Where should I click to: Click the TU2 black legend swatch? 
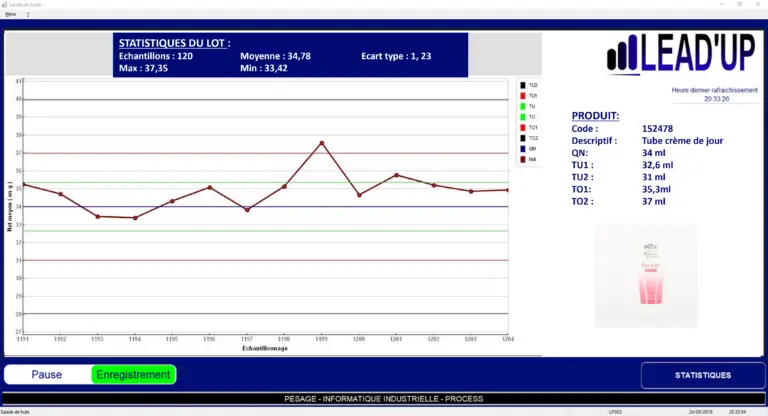(x=523, y=85)
